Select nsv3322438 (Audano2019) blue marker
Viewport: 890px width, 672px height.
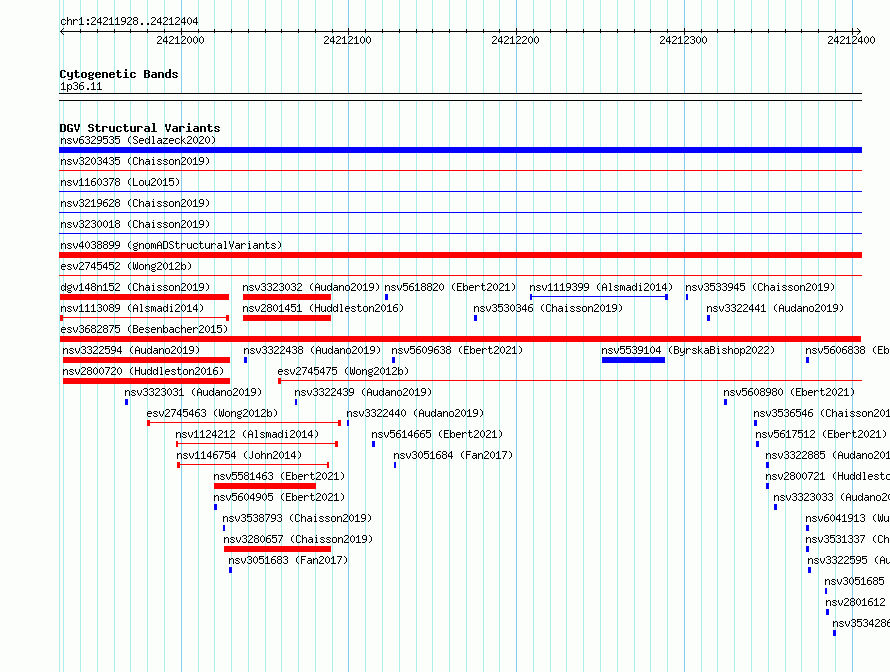tap(245, 360)
